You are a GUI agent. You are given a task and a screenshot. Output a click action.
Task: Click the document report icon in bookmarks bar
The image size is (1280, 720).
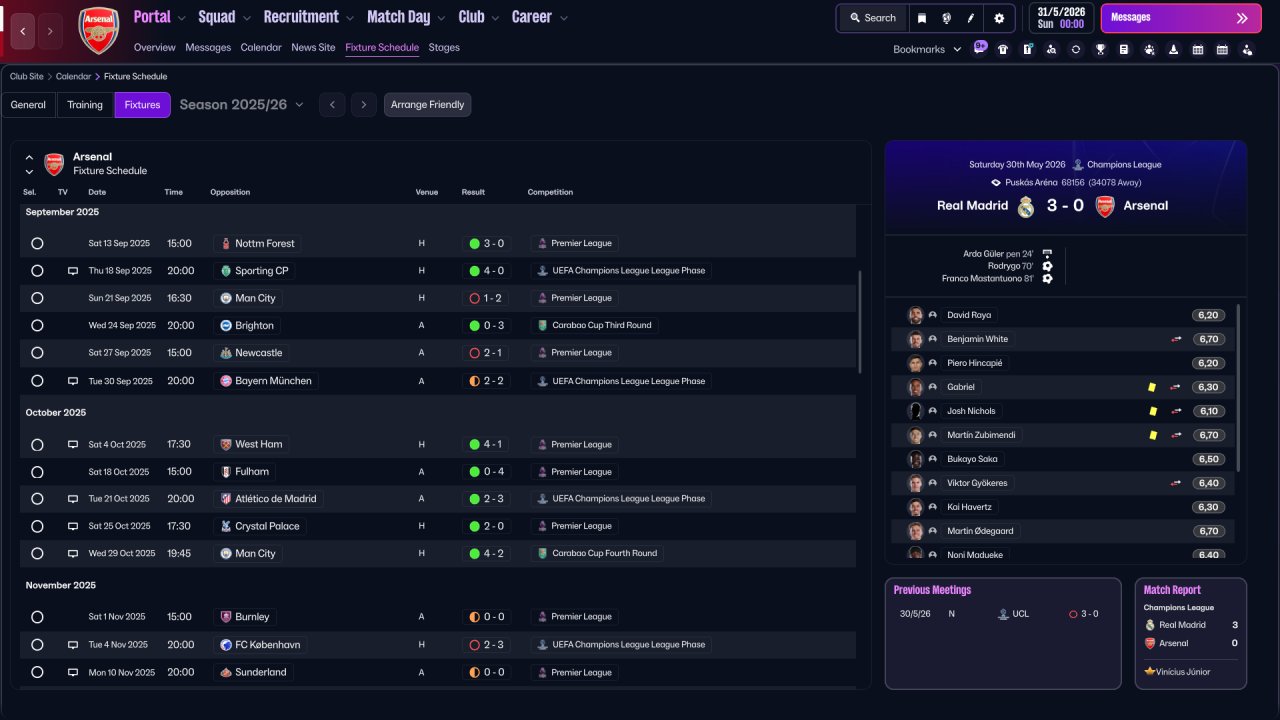point(1124,49)
